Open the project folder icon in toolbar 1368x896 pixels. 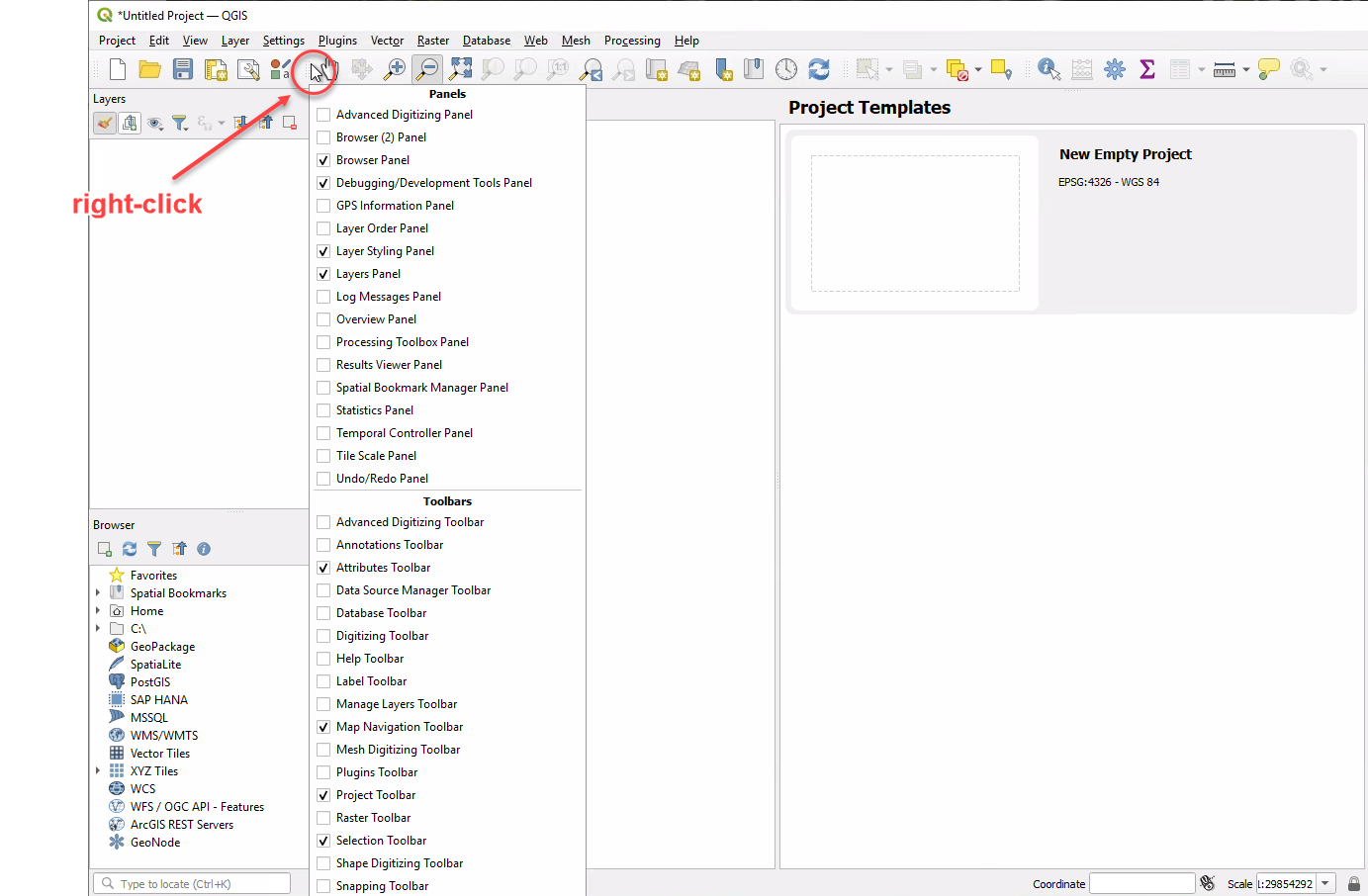(x=150, y=69)
